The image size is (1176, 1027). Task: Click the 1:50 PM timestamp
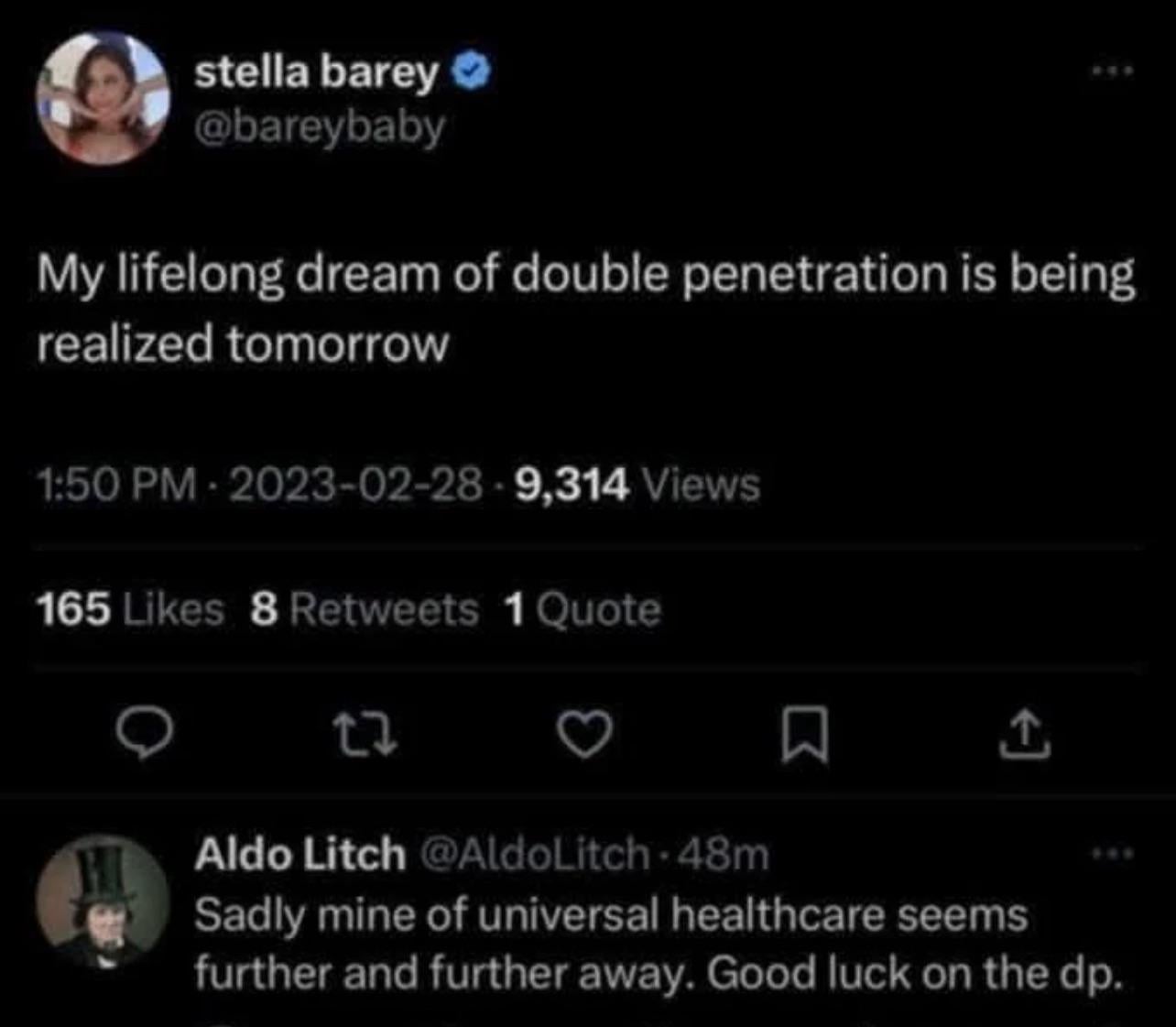pyautogui.click(x=116, y=484)
